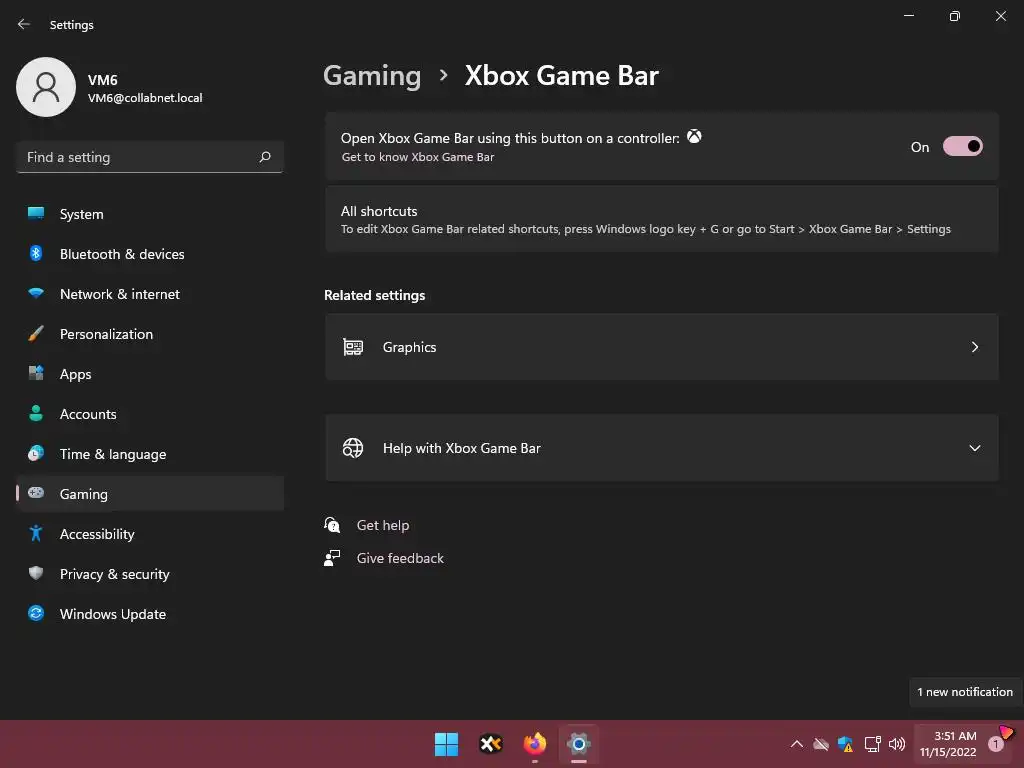Open Get to know Xbox Game Bar link
1024x768 pixels.
418,157
